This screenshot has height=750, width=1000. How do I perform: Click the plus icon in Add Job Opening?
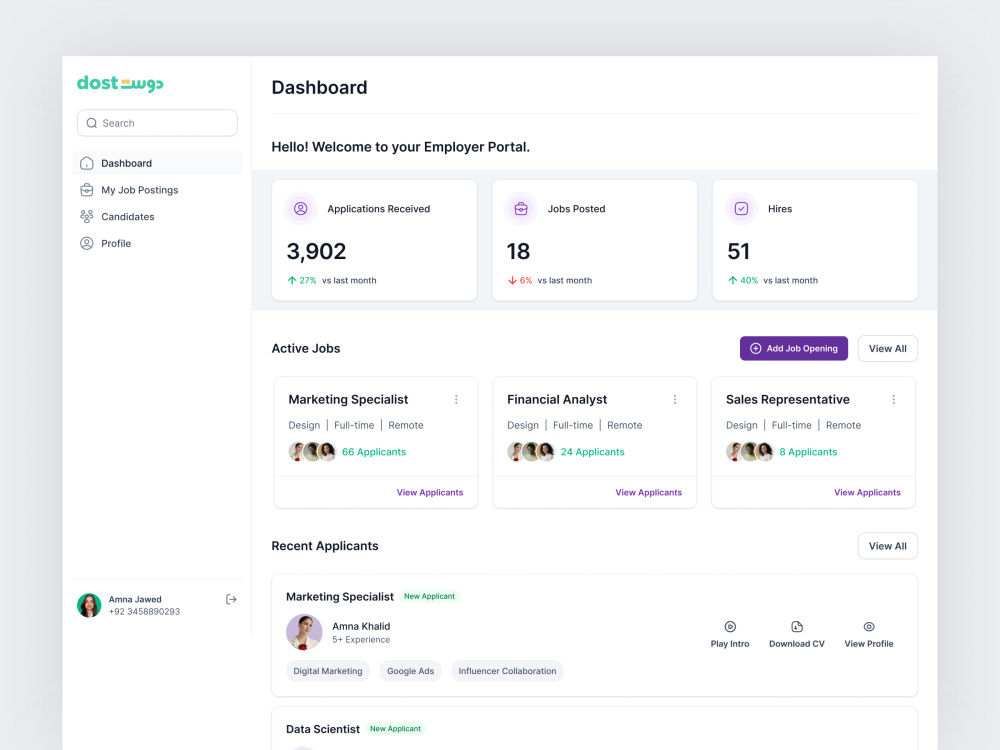click(x=756, y=348)
